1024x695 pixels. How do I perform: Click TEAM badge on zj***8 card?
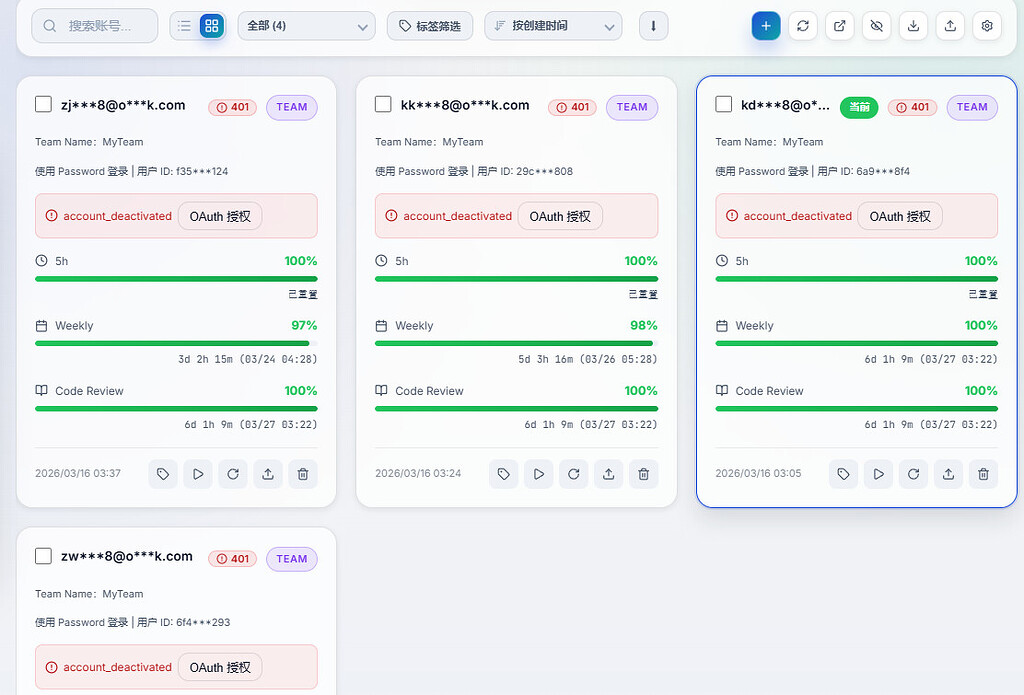coord(292,107)
